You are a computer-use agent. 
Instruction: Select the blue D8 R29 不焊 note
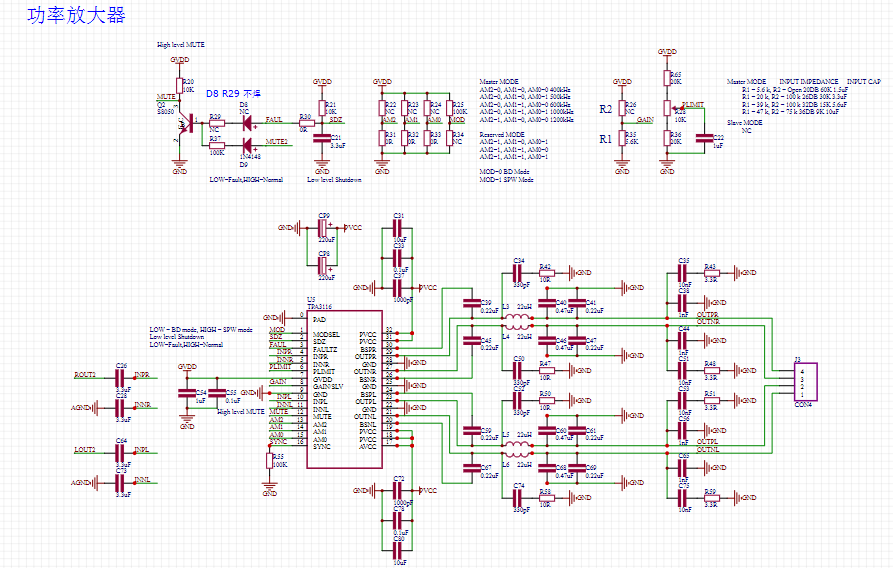click(234, 93)
